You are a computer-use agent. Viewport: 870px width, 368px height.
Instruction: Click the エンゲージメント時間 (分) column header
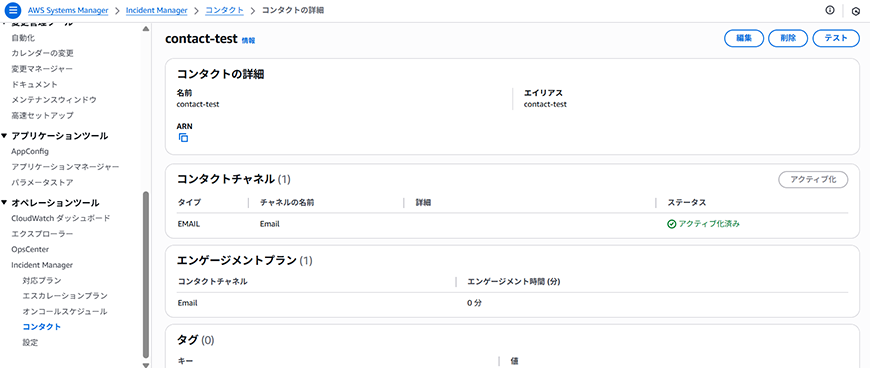point(514,281)
